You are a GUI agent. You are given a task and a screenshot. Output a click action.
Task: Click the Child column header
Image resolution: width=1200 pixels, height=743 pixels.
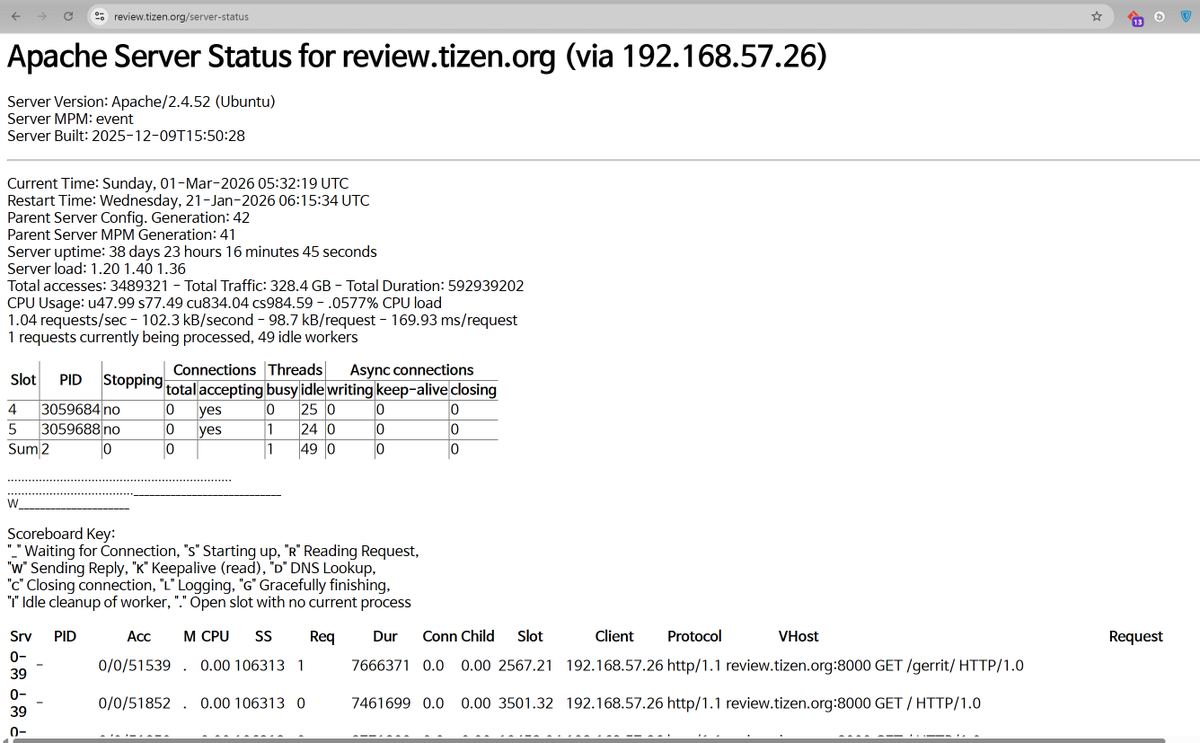pyautogui.click(x=477, y=636)
